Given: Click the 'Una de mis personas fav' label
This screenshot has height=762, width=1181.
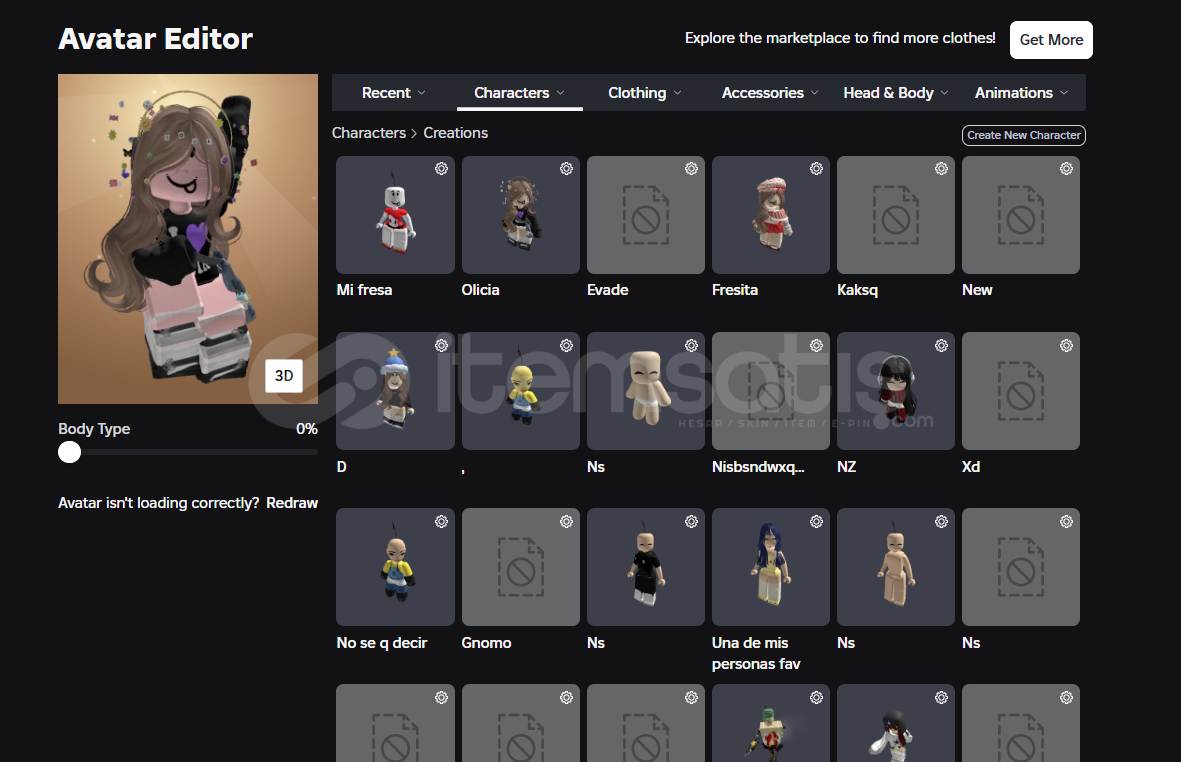Looking at the screenshot, I should (x=756, y=654).
